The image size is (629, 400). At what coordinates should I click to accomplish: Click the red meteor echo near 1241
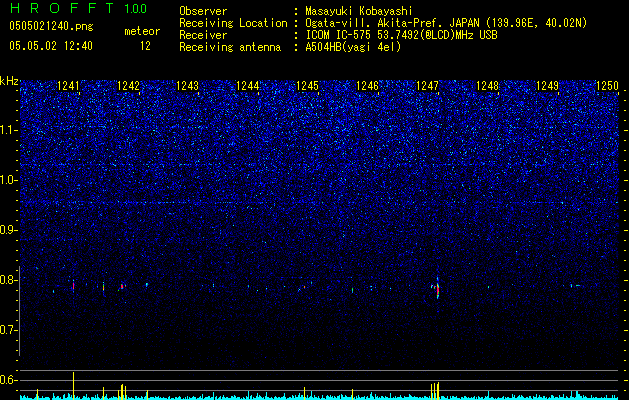point(73,286)
